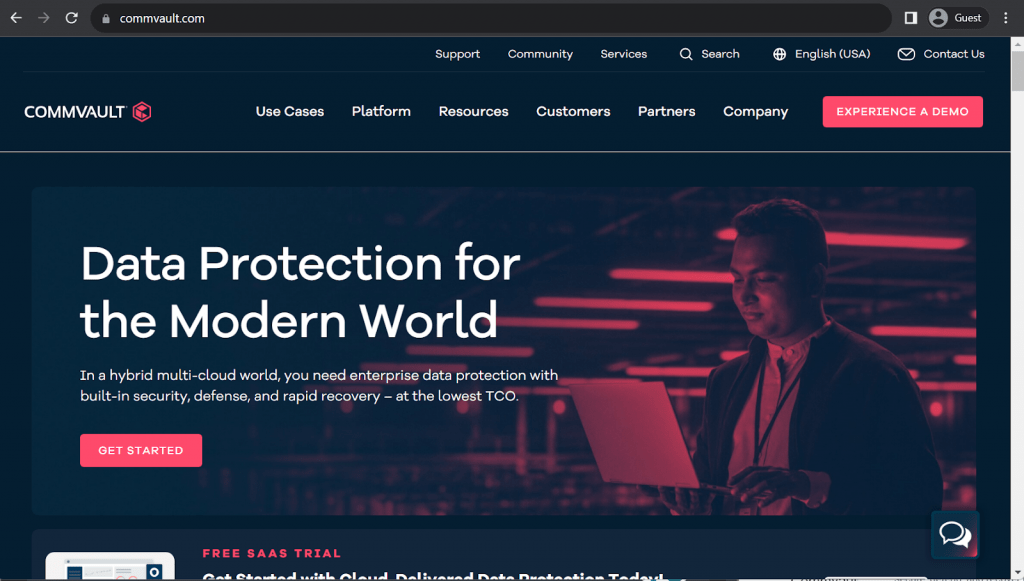This screenshot has width=1024, height=581.
Task: Click the hybrid multi-cloud description text
Action: point(319,386)
